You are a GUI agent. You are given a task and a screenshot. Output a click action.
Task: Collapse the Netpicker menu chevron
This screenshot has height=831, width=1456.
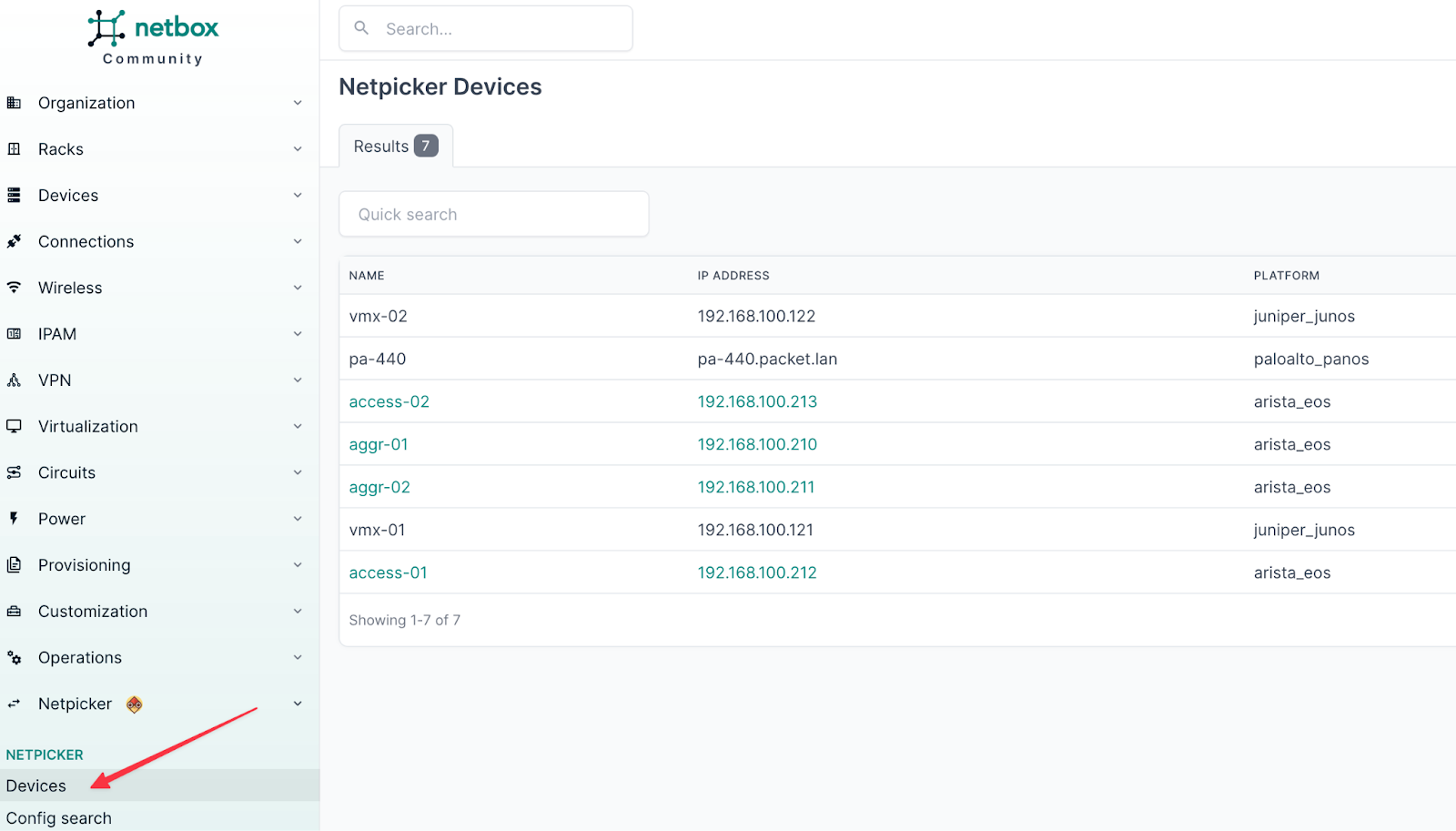[x=298, y=704]
